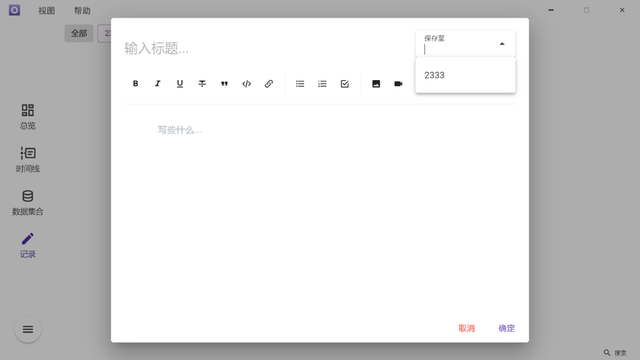Insert a code block

pos(247,84)
